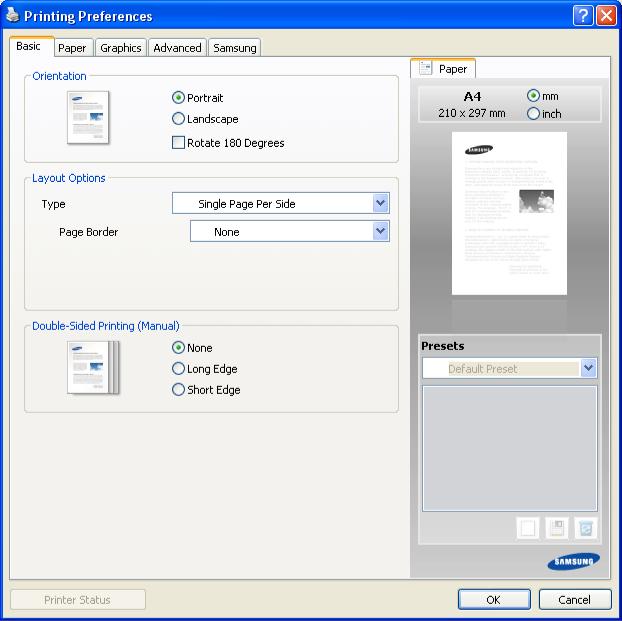Click the Double-Sided Printing (Manual) label
This screenshot has width=622, height=621.
point(106,326)
